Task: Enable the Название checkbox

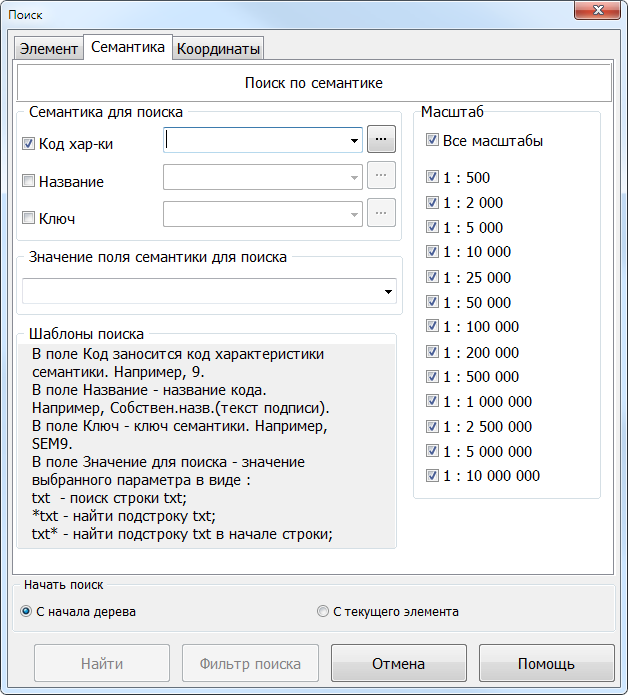Action: pos(28,181)
